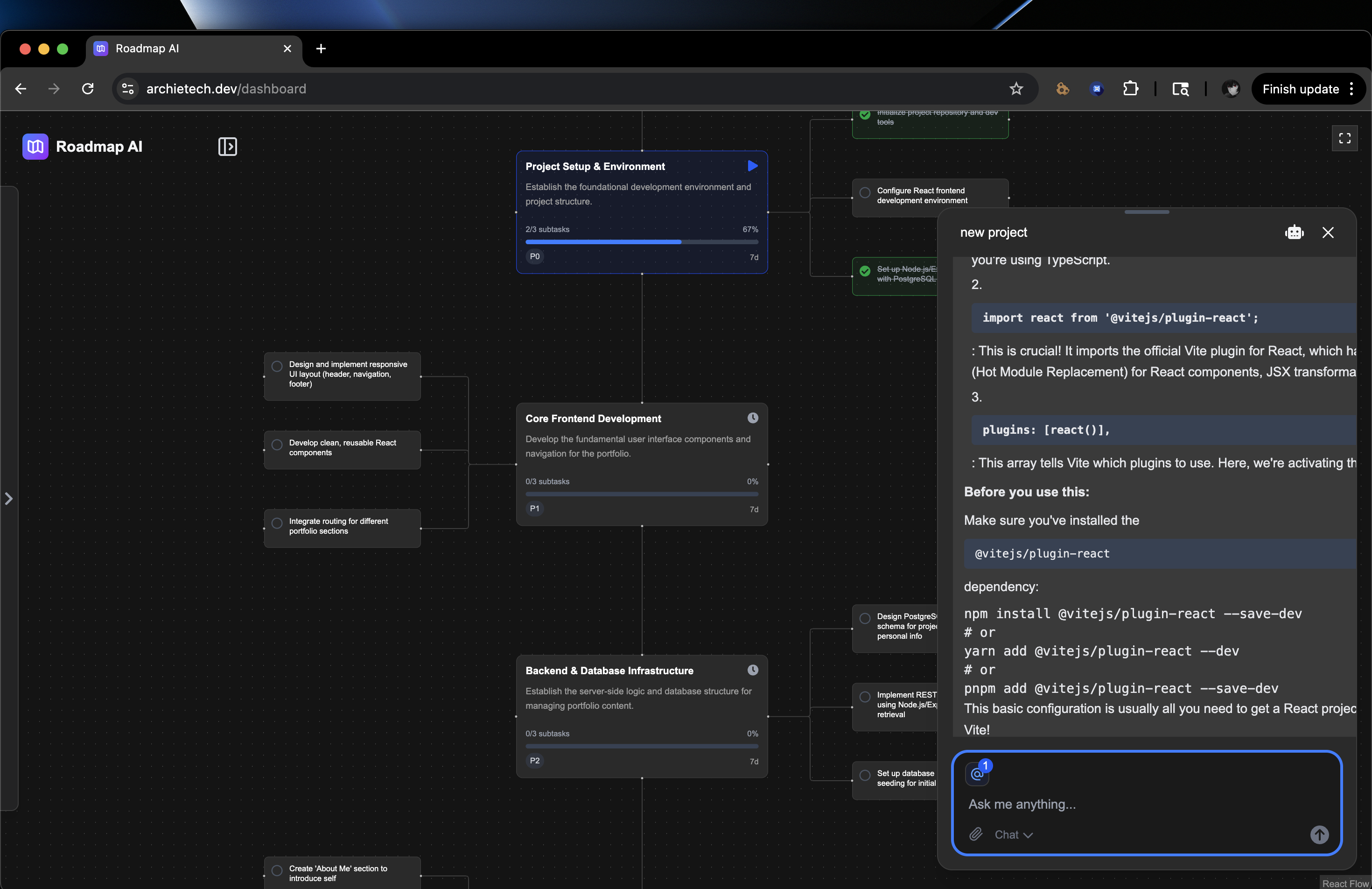Toggle the sidebar panel icon beside Roadmap AI
The height and width of the screenshot is (889, 1372).
(x=227, y=147)
